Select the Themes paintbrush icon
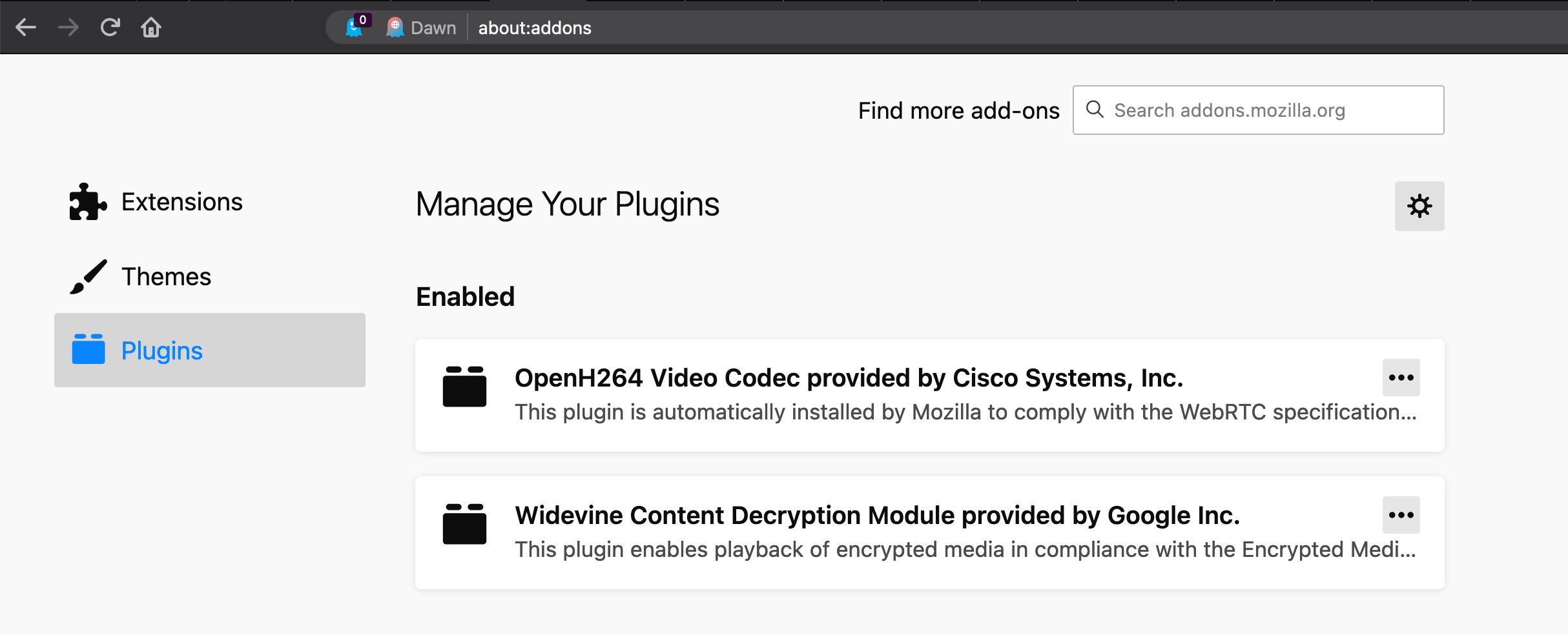 tap(88, 276)
